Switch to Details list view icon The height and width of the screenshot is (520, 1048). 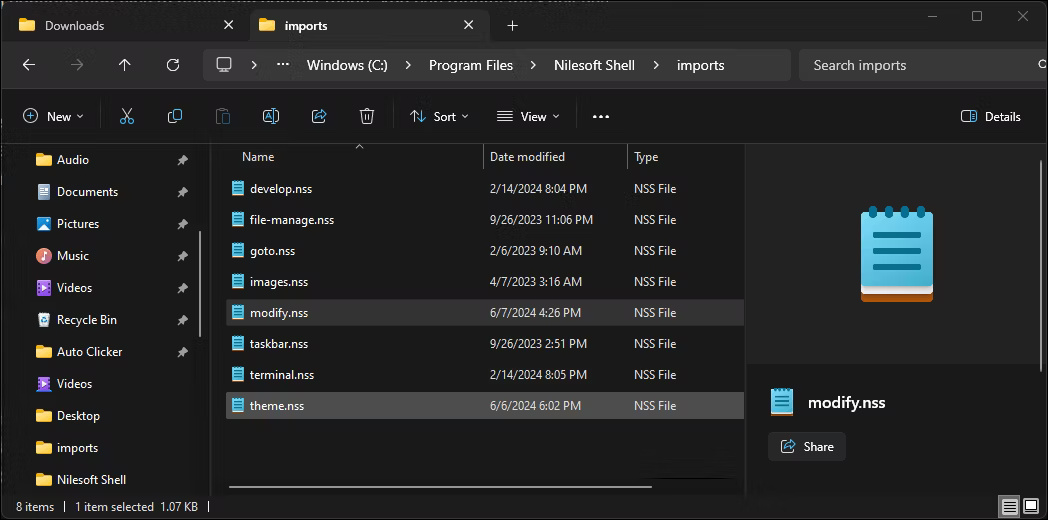[x=1009, y=506]
